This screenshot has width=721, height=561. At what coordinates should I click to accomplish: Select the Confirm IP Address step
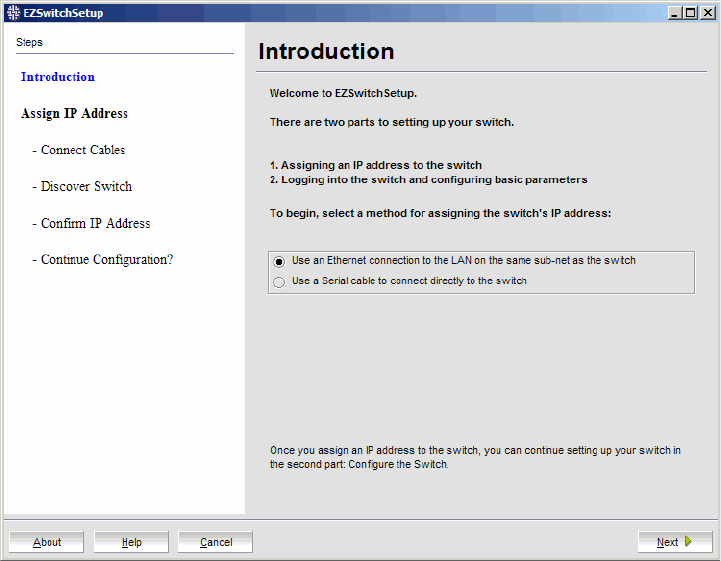pyautogui.click(x=91, y=223)
